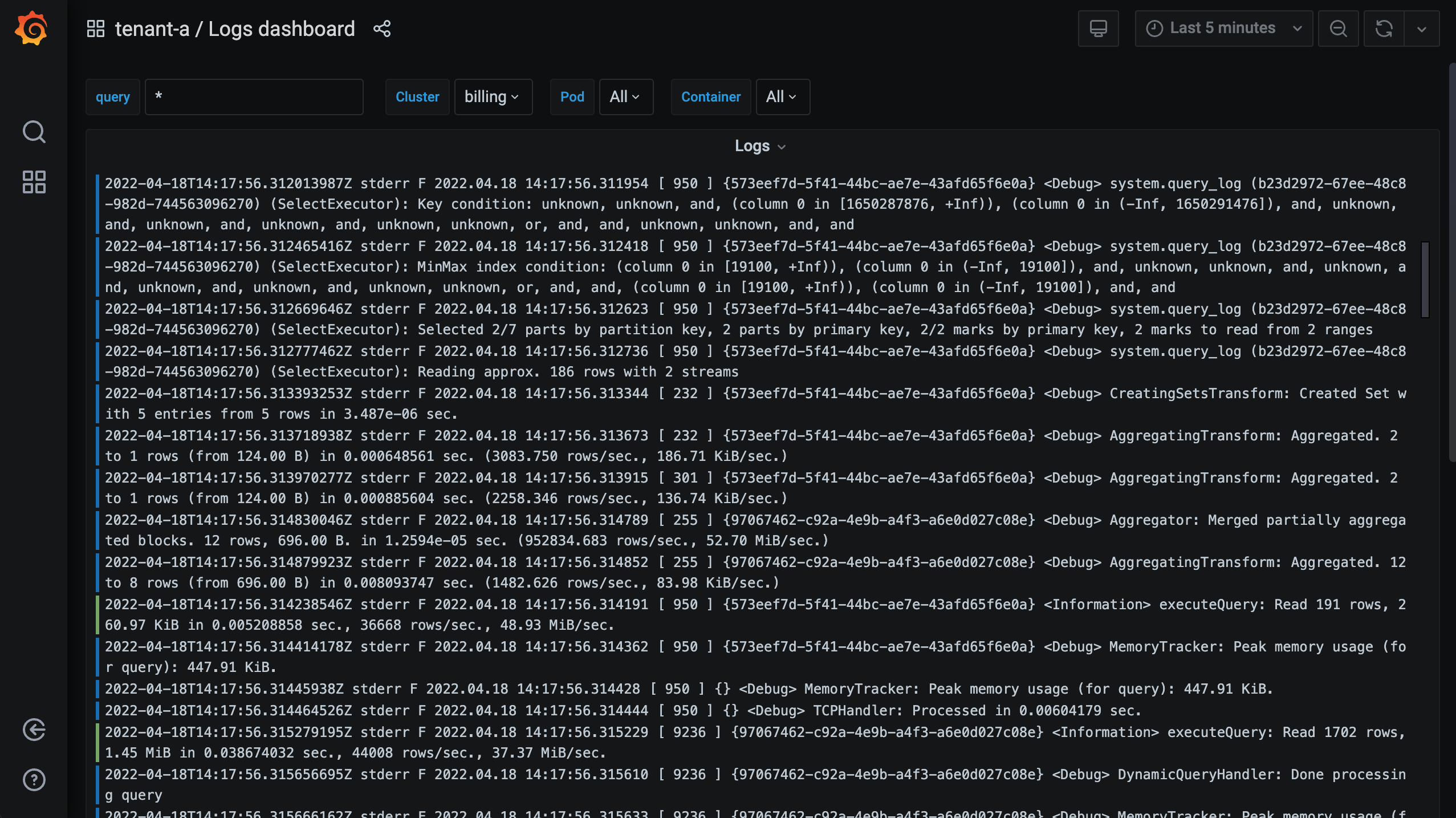Click the Cluster variable label
The image size is (1456, 818).
coord(417,97)
